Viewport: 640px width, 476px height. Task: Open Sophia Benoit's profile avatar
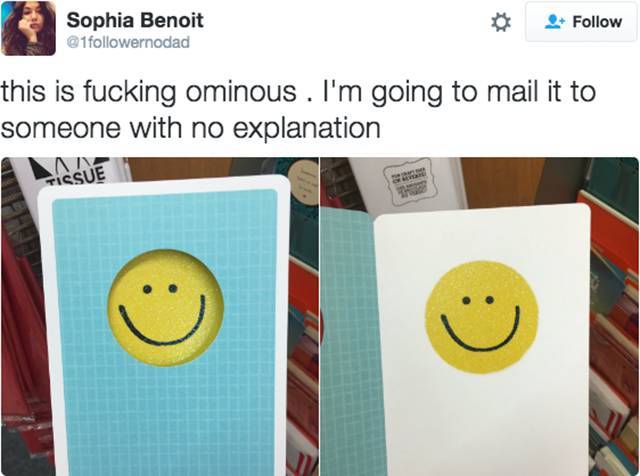pyautogui.click(x=29, y=28)
